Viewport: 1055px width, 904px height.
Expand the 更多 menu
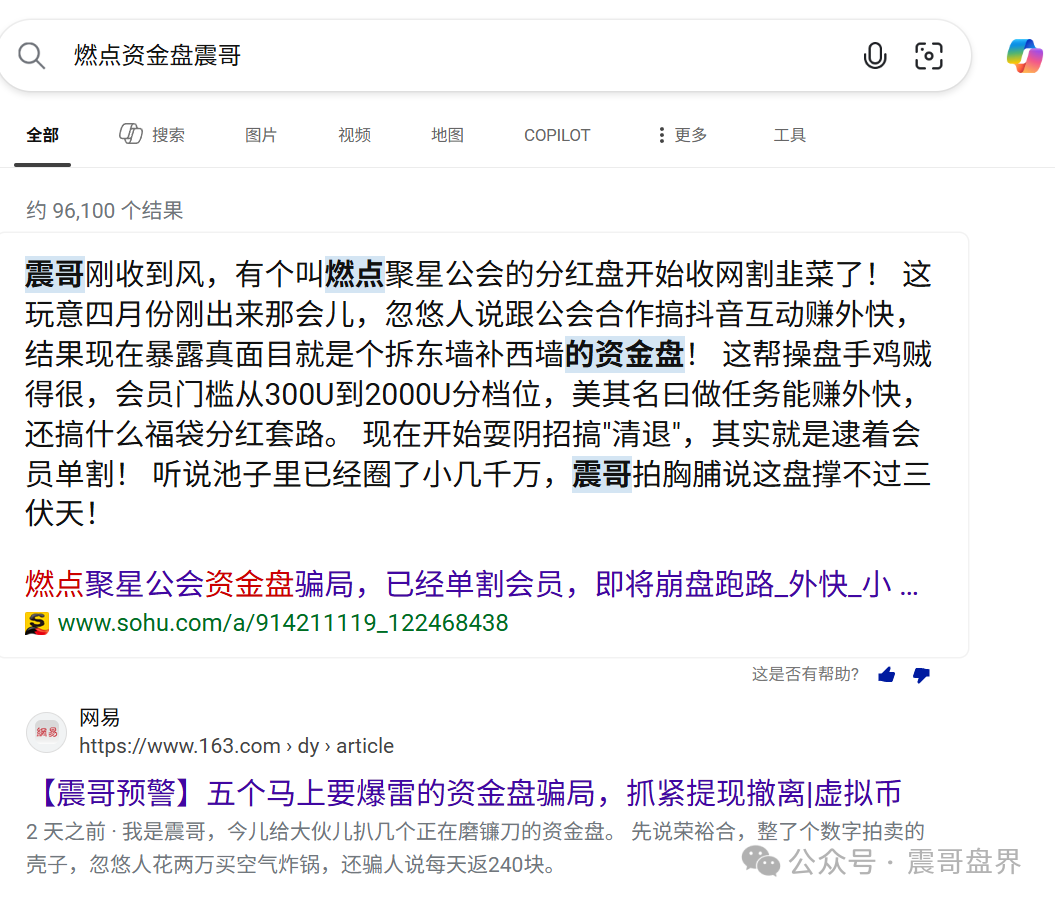coord(681,135)
